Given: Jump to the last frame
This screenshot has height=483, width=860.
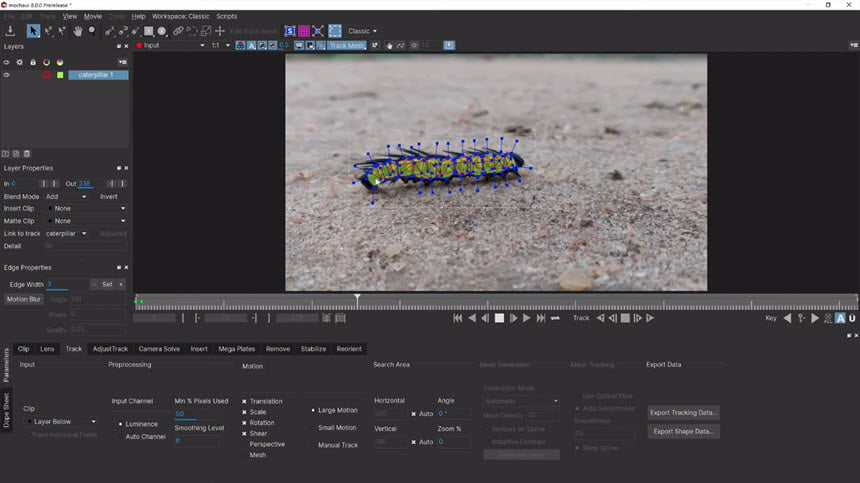Looking at the screenshot, I should tap(541, 318).
